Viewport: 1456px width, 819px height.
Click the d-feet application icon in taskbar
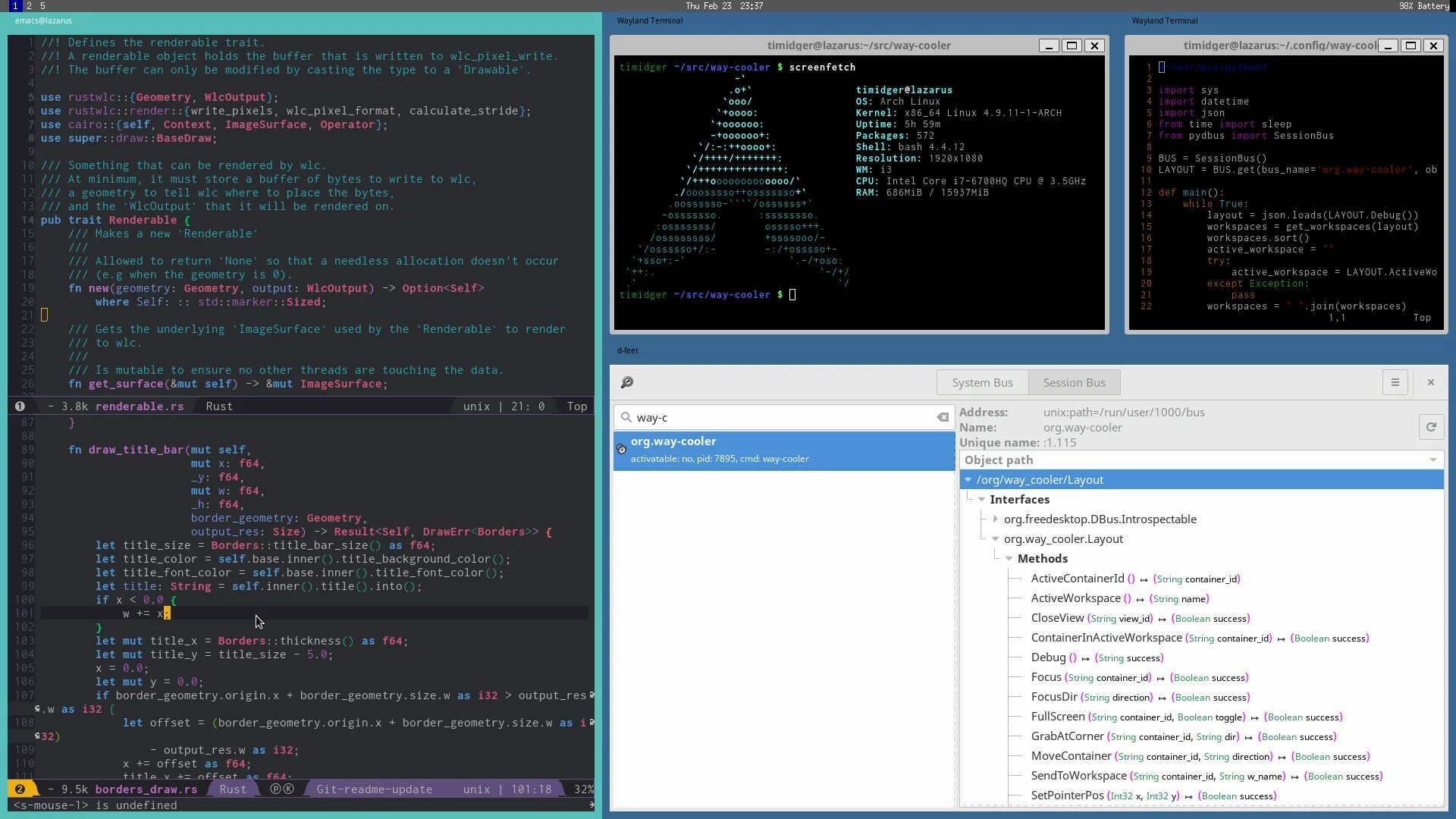point(626,350)
